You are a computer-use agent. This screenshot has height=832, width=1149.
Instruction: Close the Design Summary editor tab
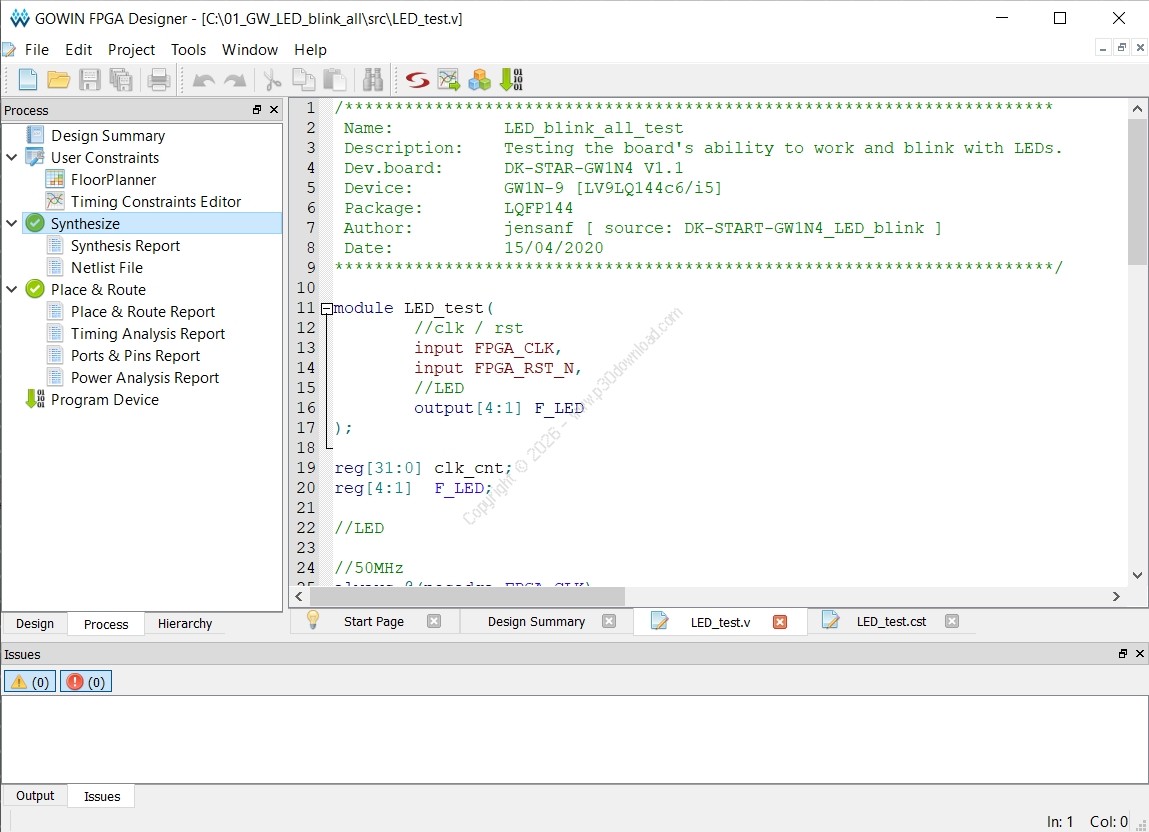[609, 621]
